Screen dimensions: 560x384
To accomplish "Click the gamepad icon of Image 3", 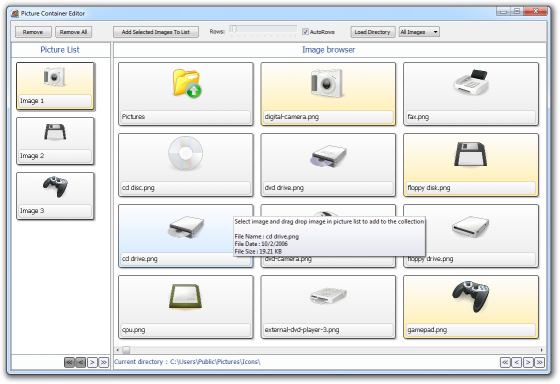I will coord(55,186).
